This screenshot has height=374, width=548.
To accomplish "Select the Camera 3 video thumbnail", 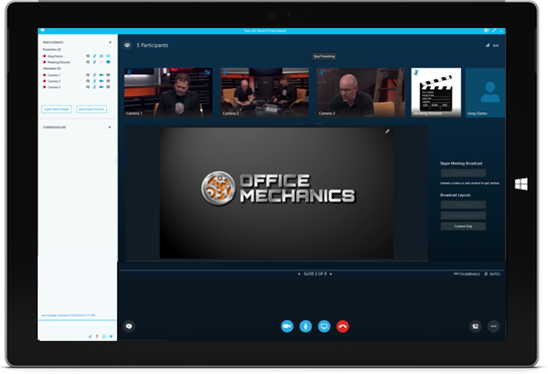I will pyautogui.click(x=361, y=92).
